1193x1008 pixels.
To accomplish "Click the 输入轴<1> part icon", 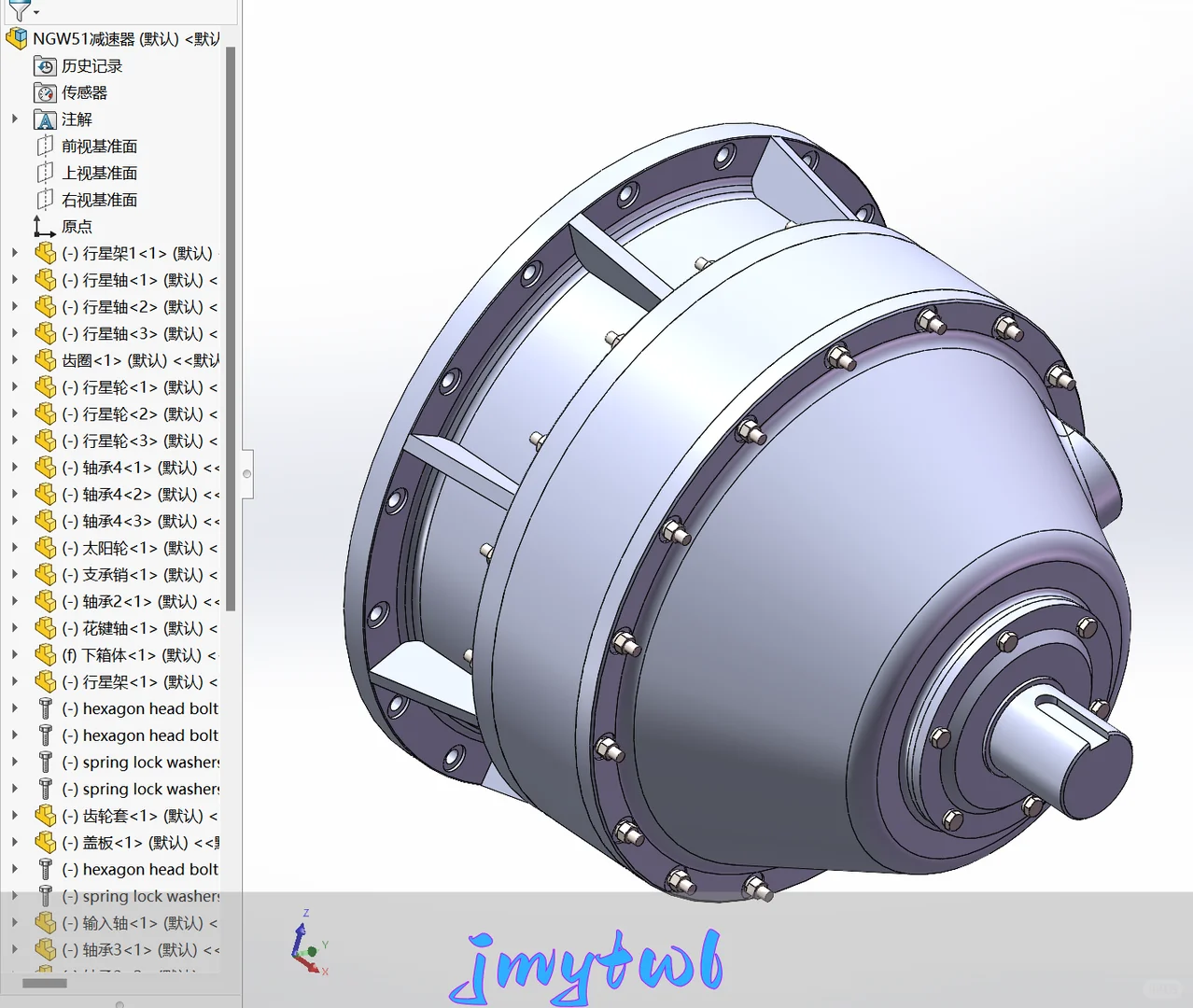I will (x=45, y=923).
